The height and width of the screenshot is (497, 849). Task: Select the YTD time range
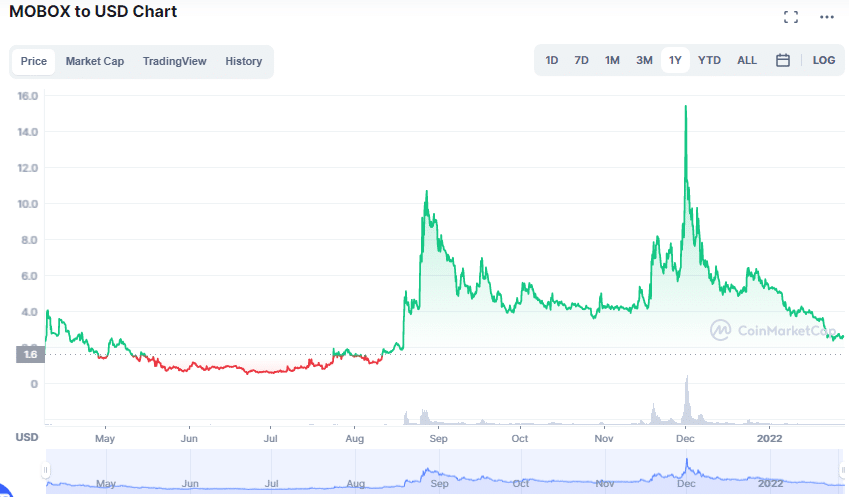coord(709,60)
